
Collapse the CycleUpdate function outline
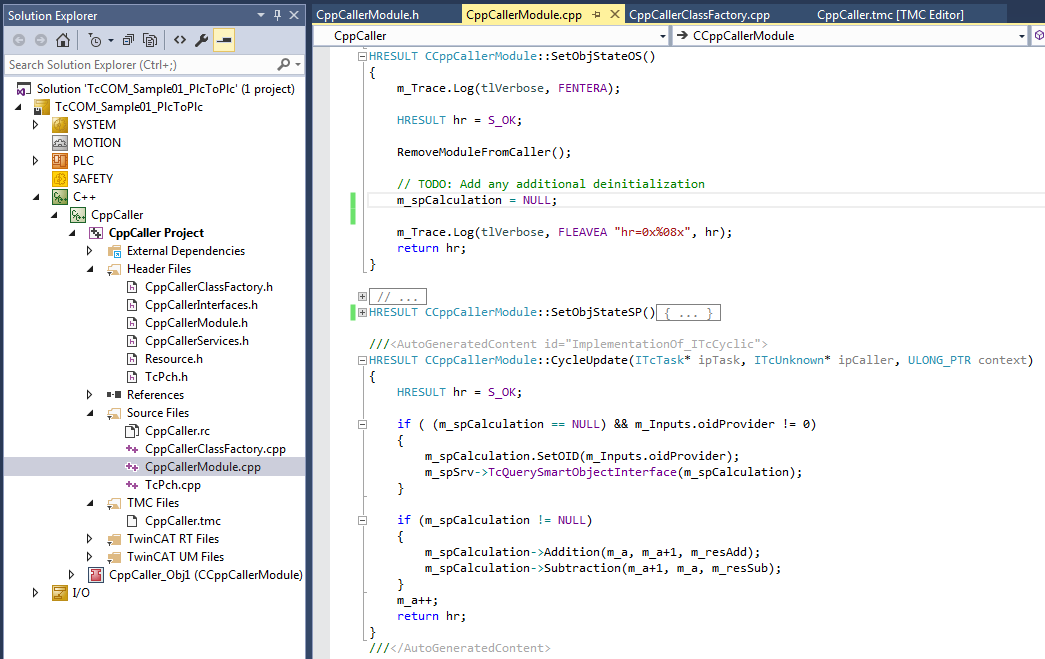(363, 360)
